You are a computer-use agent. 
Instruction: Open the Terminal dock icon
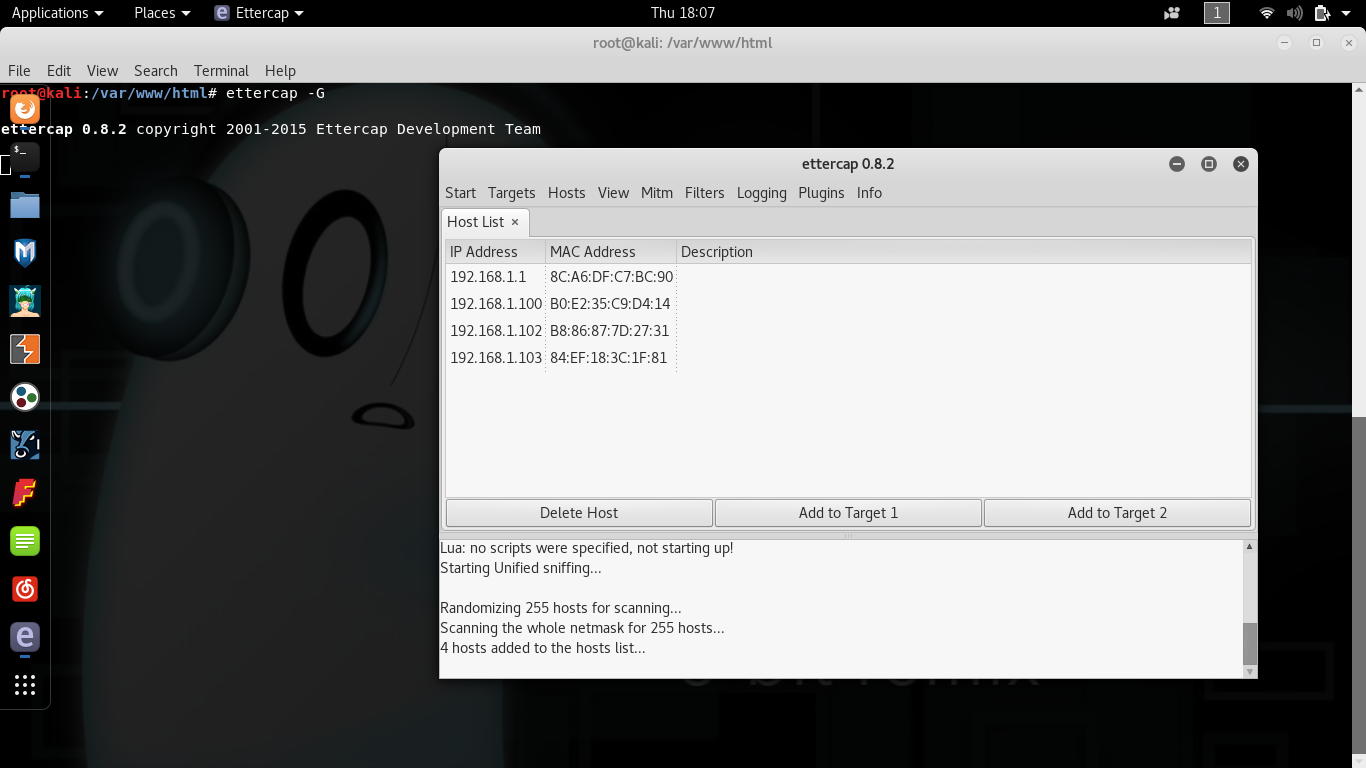coord(25,156)
